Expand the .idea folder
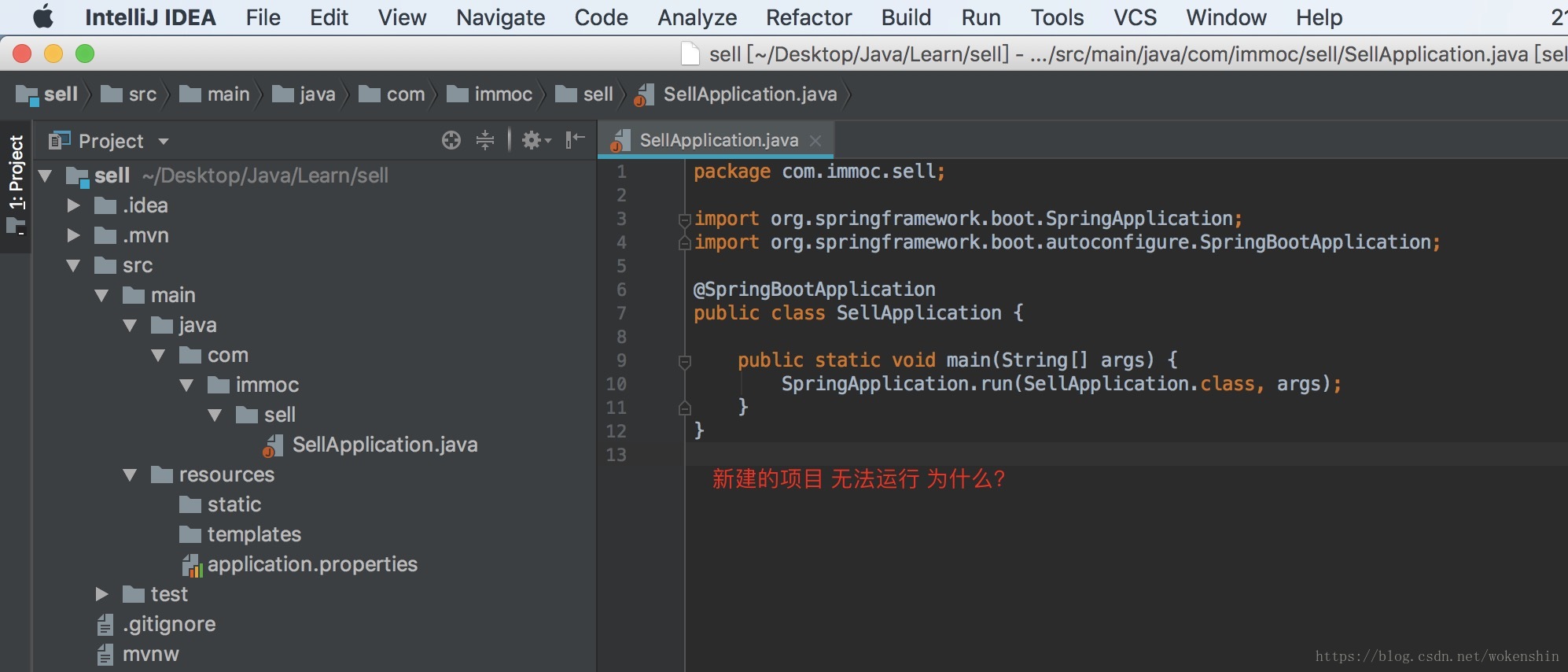This screenshot has height=672, width=1568. pos(74,205)
